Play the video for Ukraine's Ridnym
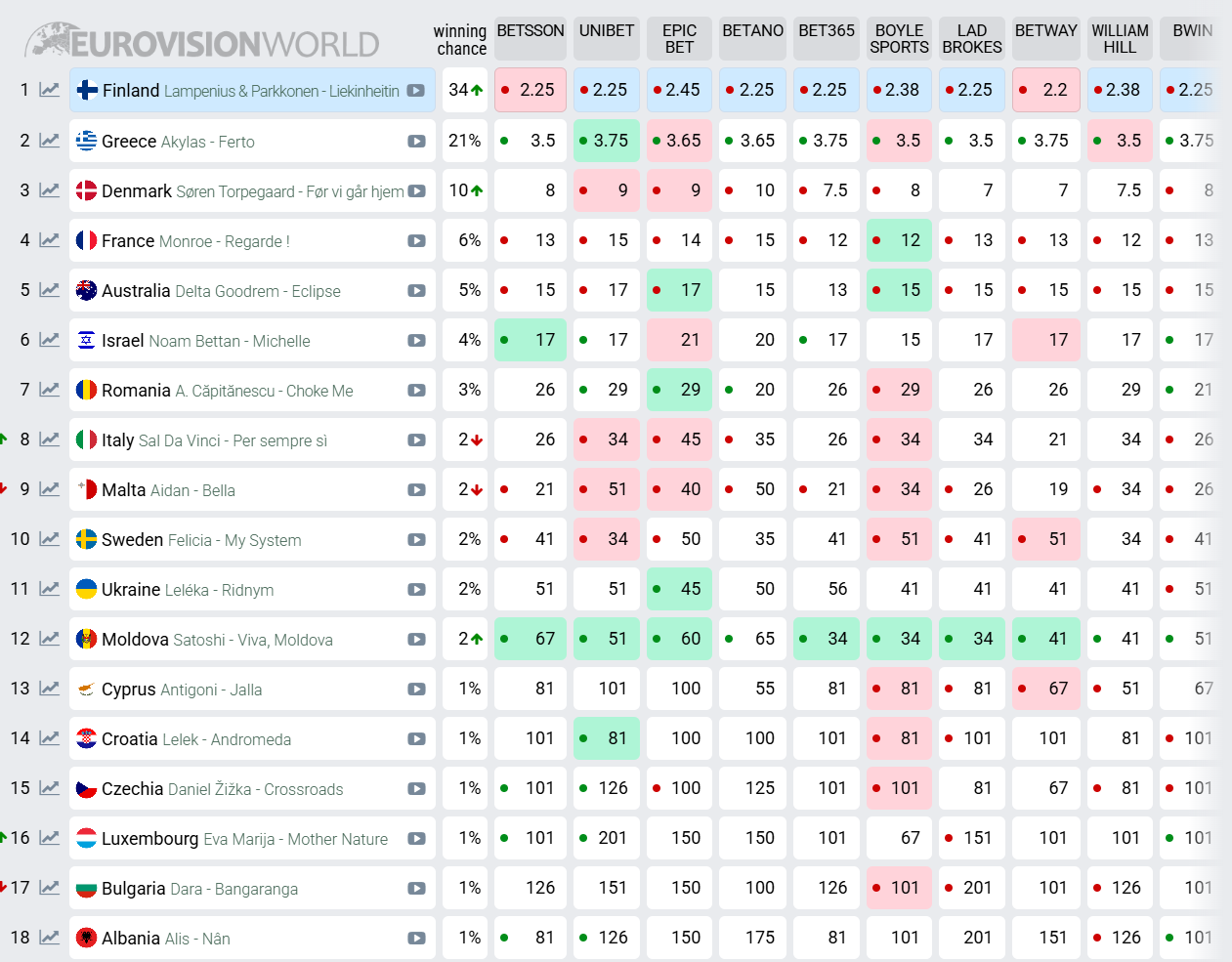This screenshot has height=962, width=1232. click(416, 590)
